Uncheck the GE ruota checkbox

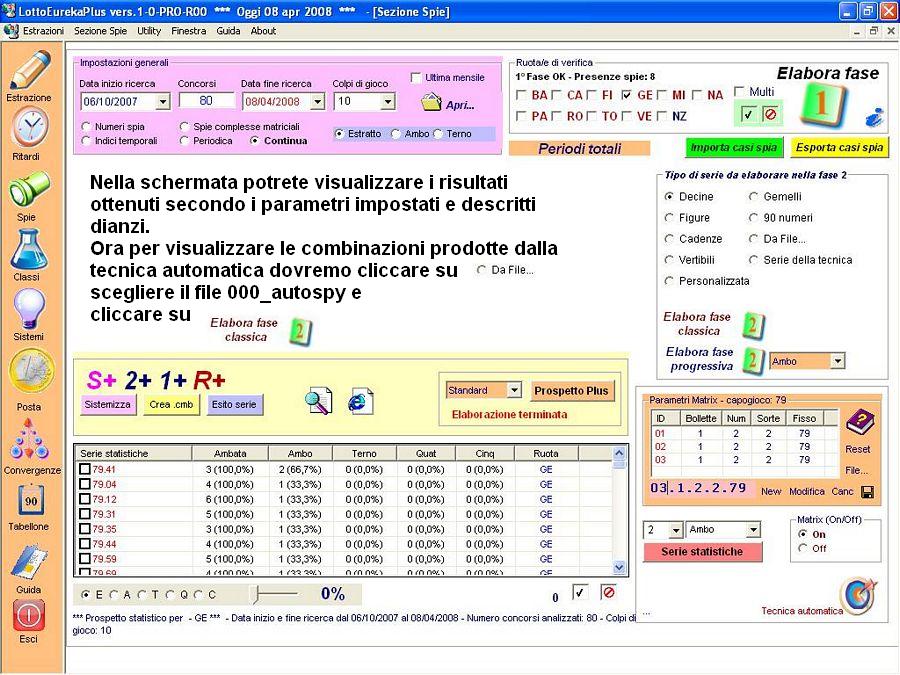coord(626,95)
